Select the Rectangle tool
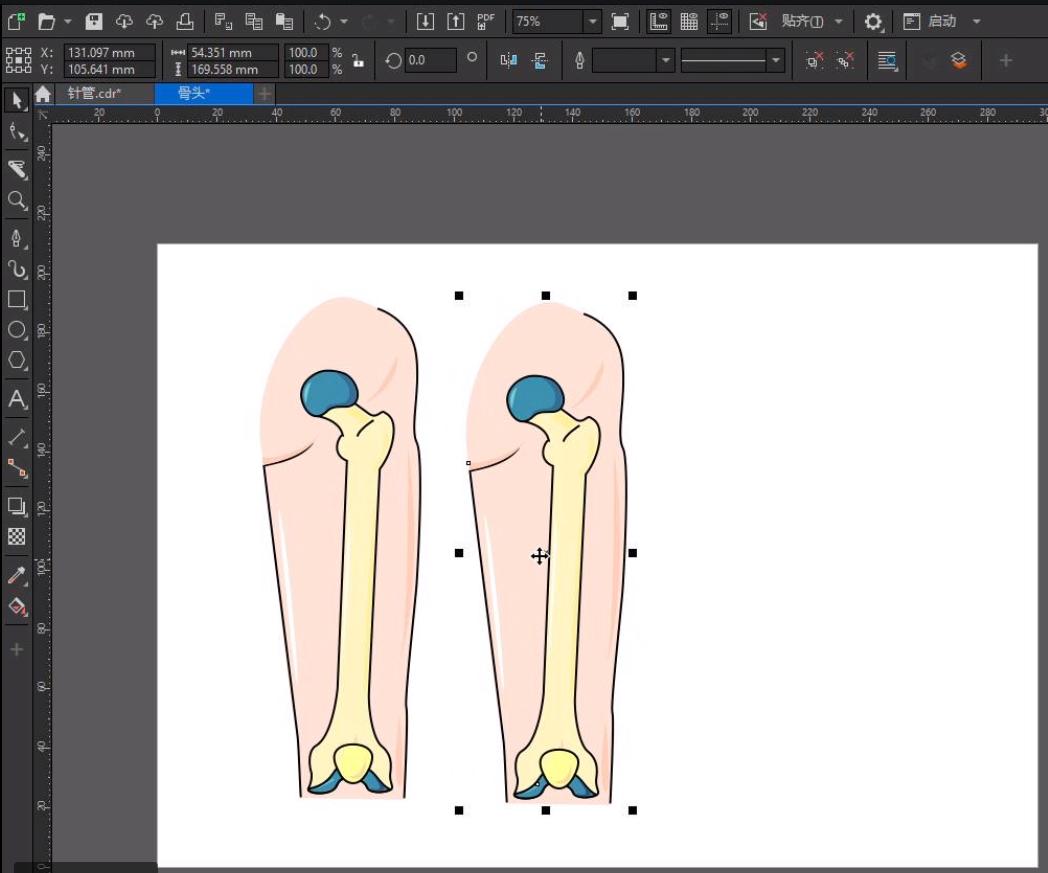 coord(17,299)
